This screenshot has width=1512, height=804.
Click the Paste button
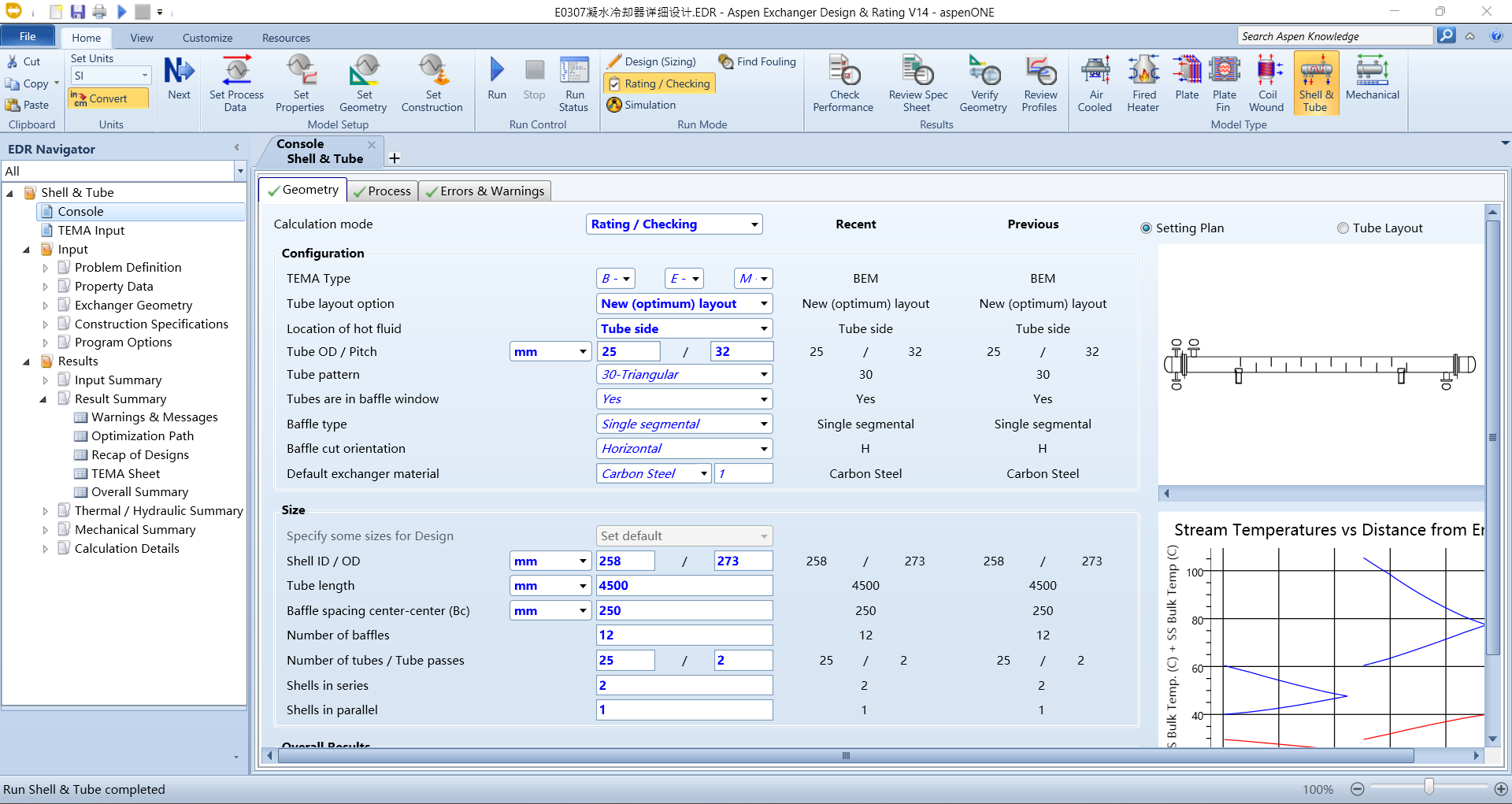28,105
